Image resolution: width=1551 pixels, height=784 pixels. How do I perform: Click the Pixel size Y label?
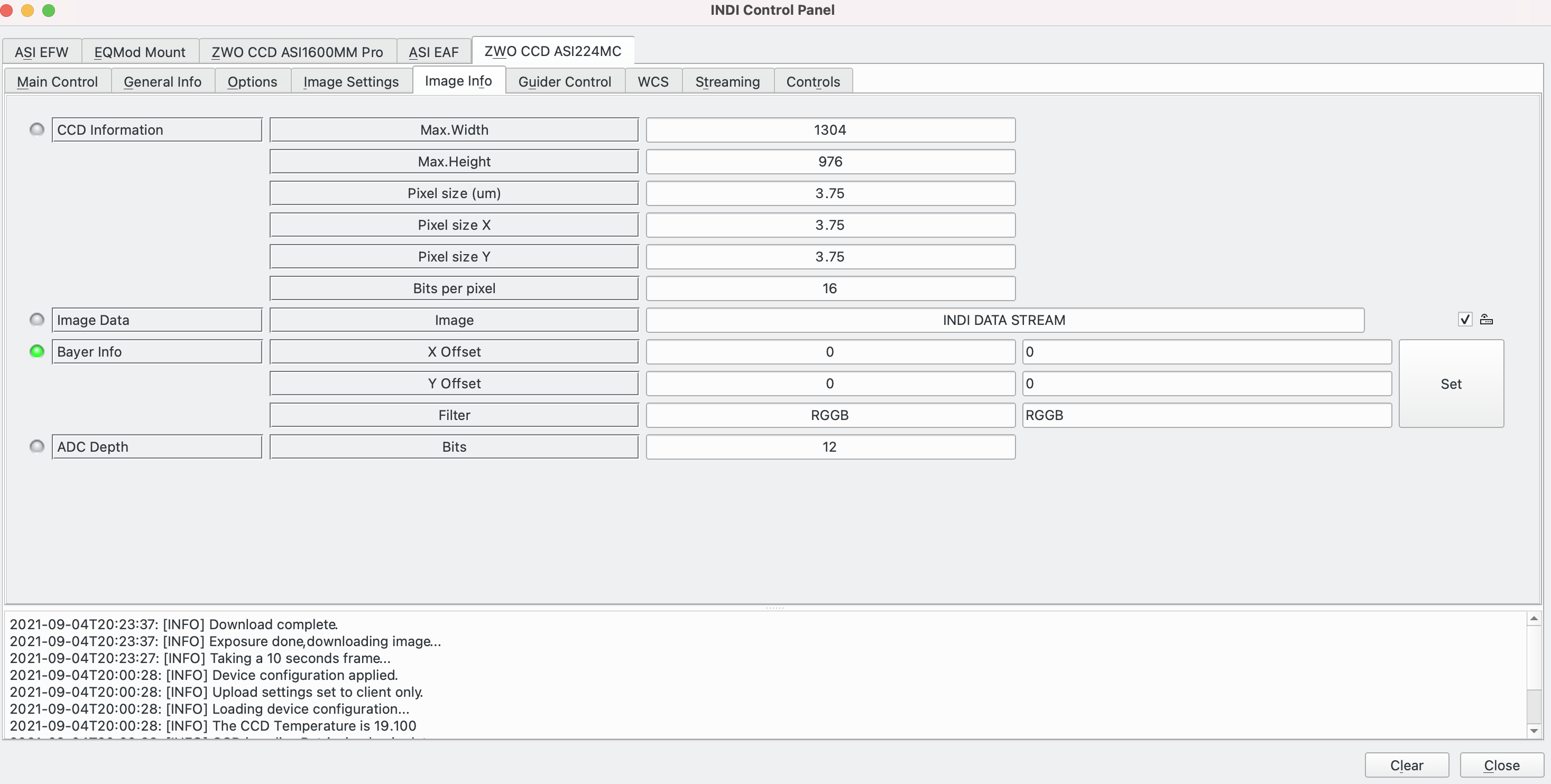pyautogui.click(x=454, y=256)
